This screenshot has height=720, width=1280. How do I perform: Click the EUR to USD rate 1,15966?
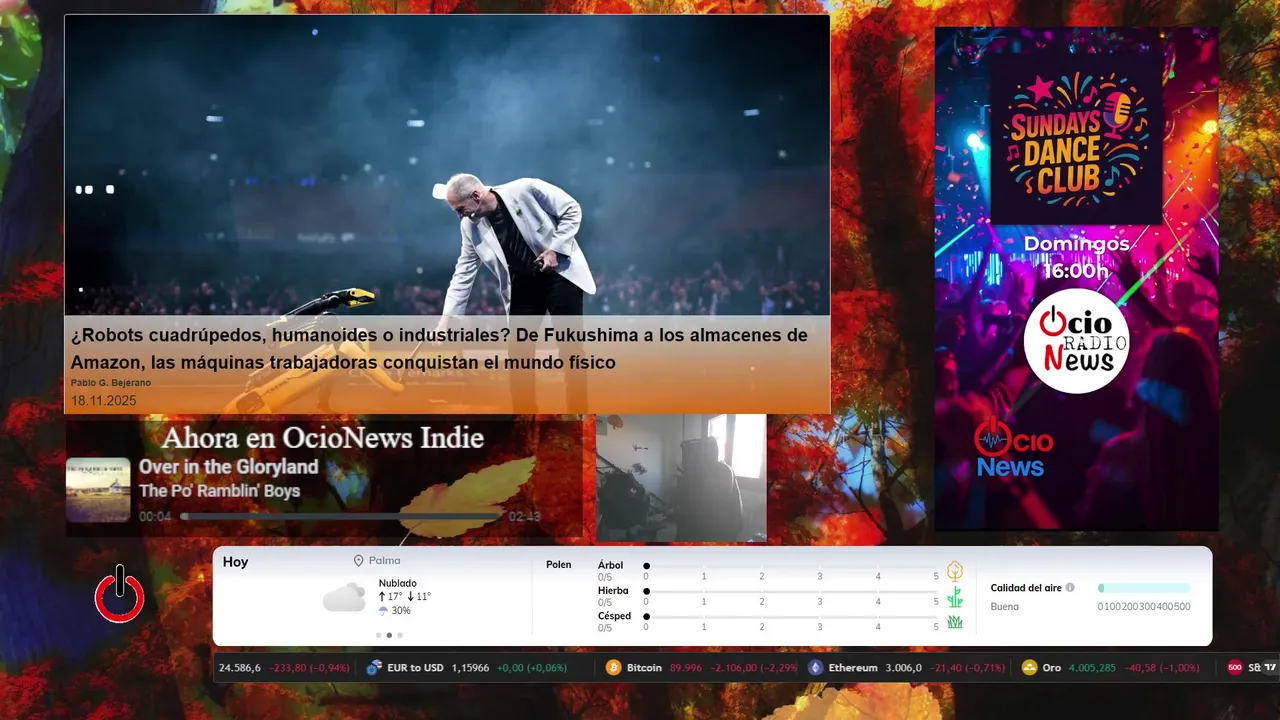pyautogui.click(x=470, y=667)
